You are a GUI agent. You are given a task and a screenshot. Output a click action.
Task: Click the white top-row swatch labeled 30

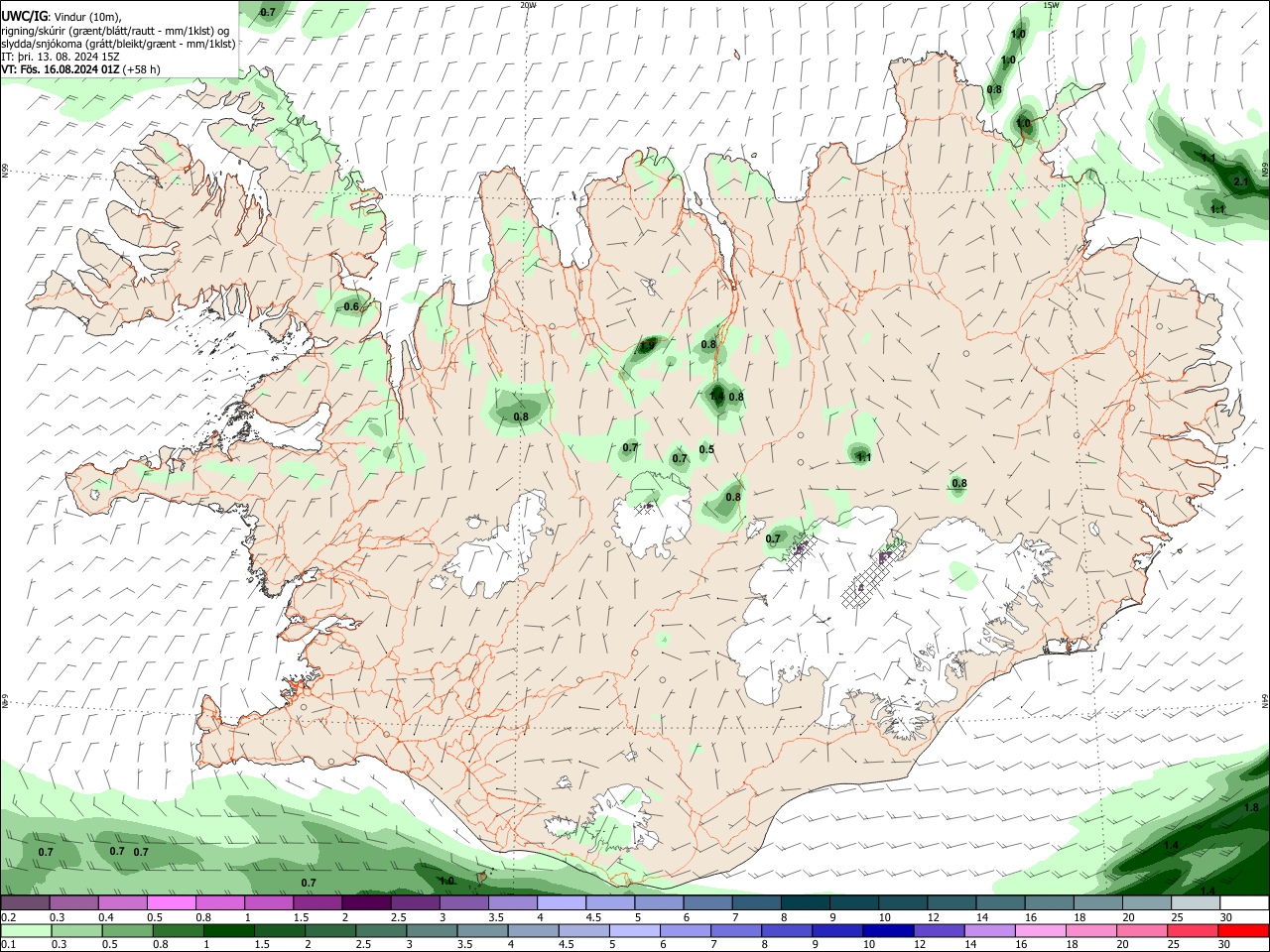1245,903
